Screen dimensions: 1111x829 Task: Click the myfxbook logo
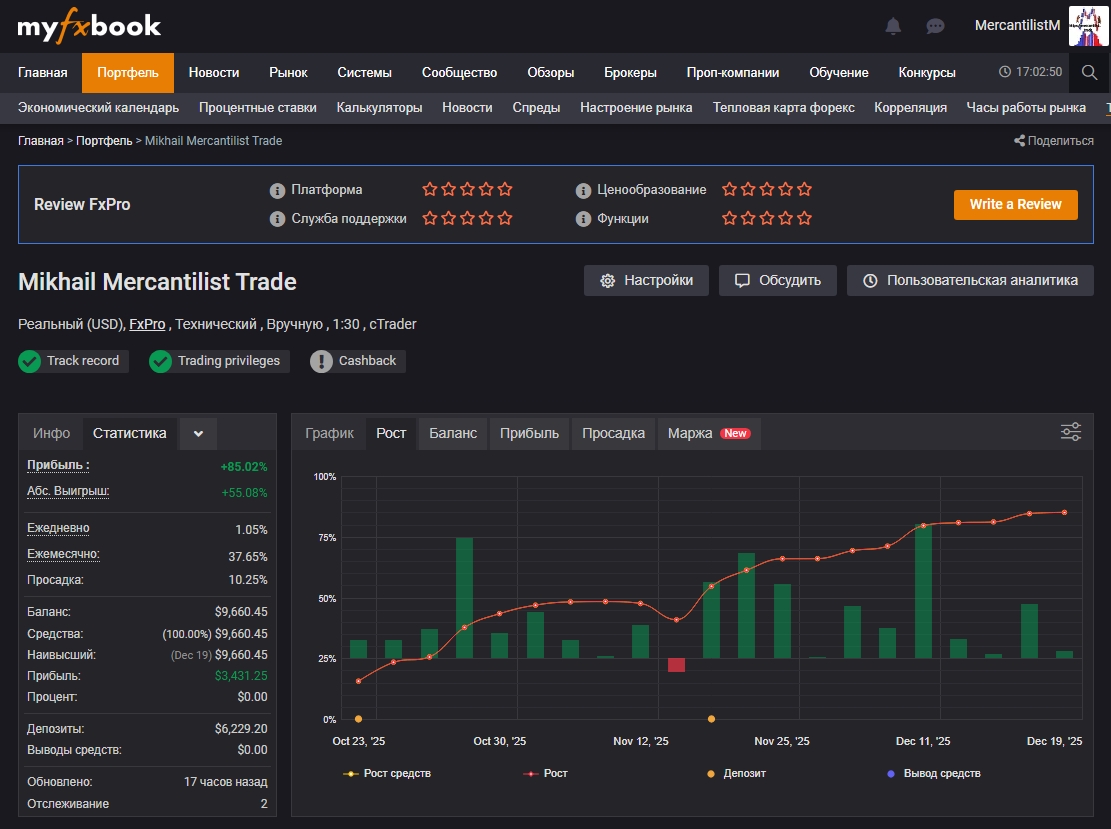[89, 26]
